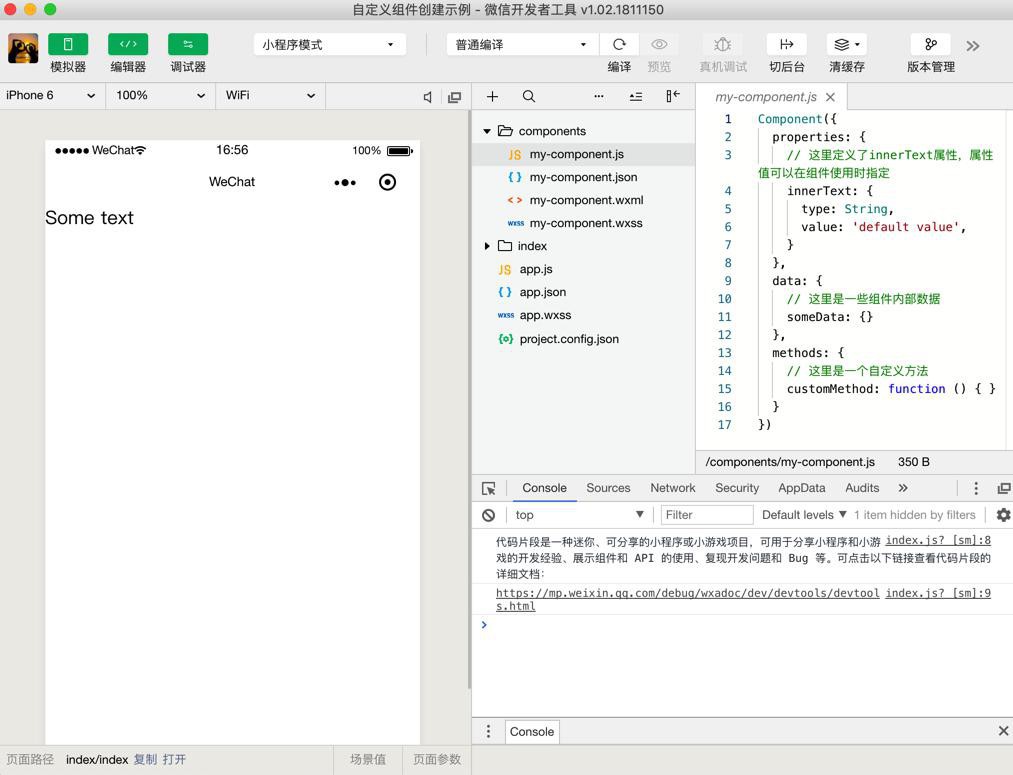Clear the console icon
Screen dimensions: 1013x775
(x=488, y=515)
